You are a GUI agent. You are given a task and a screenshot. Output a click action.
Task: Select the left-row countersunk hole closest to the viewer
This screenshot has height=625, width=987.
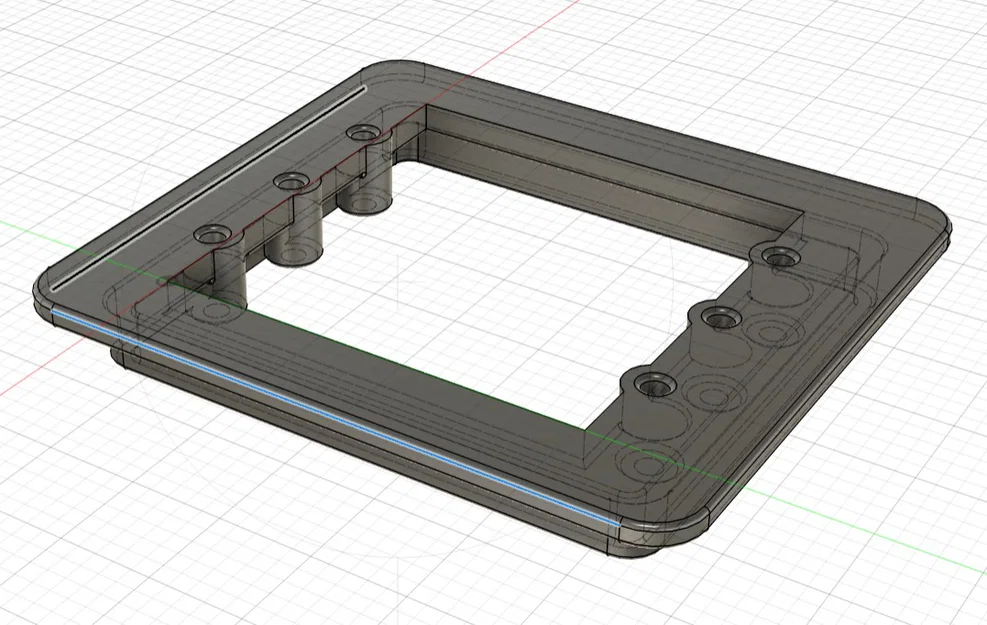tap(213, 235)
